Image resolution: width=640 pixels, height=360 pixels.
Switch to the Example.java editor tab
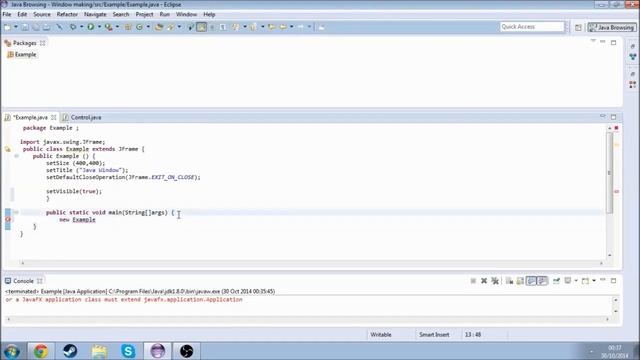click(30, 118)
